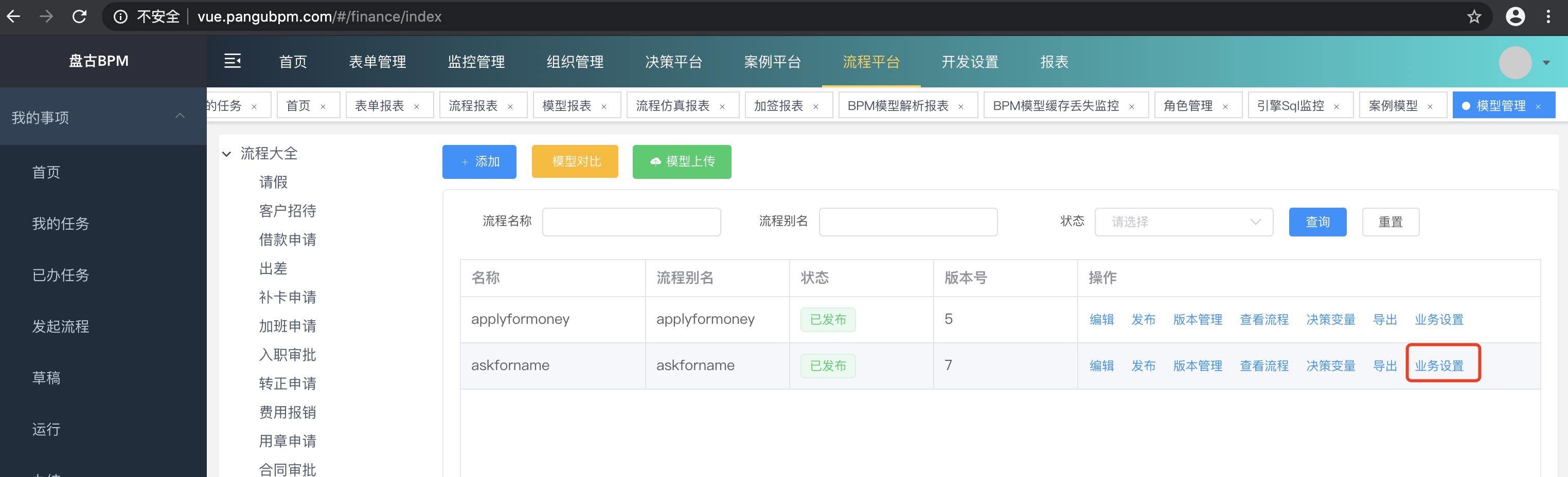Click 导出 for askforname row
1568x477 pixels.
pos(1385,365)
